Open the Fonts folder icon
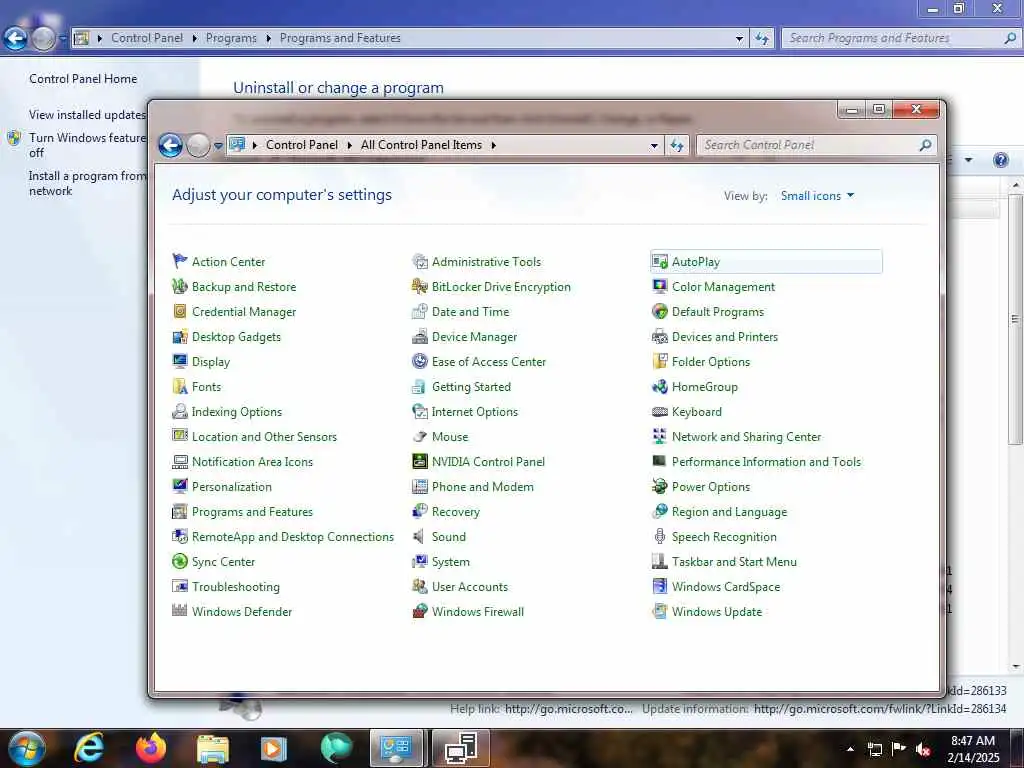 click(x=180, y=387)
